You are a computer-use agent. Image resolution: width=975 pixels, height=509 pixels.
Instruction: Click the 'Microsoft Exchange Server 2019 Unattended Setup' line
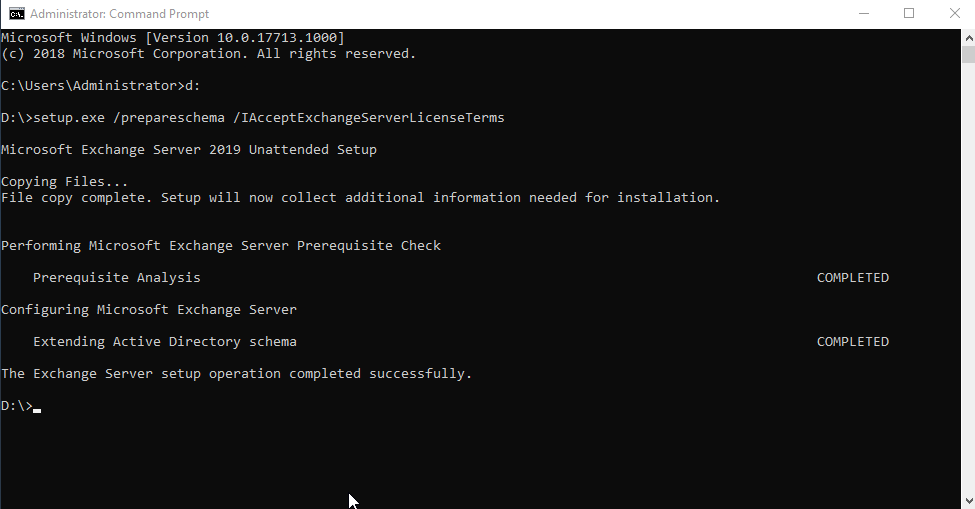[x=188, y=150]
